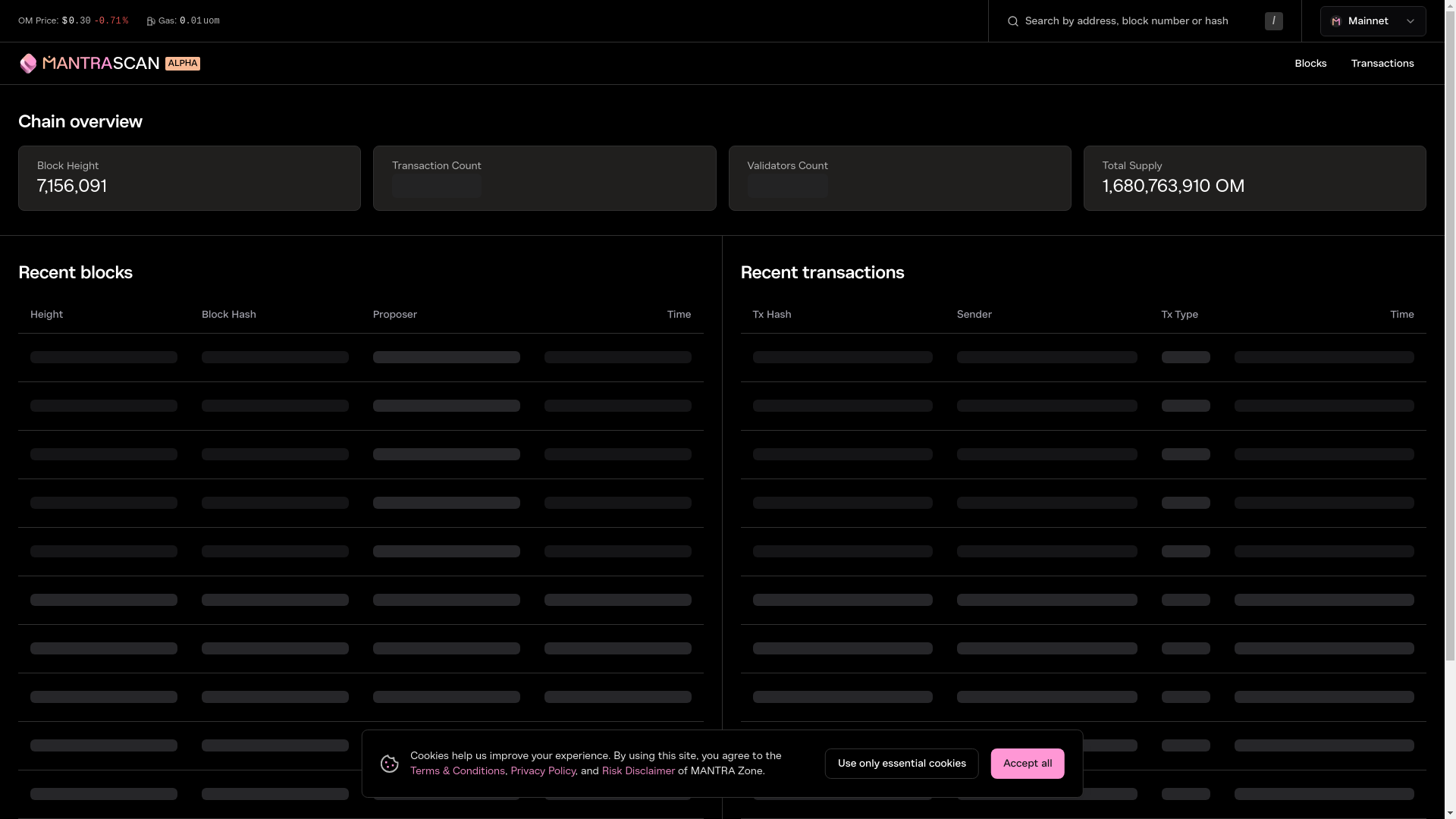Open the Terms & Conditions link
The image size is (1456, 819).
tap(457, 771)
